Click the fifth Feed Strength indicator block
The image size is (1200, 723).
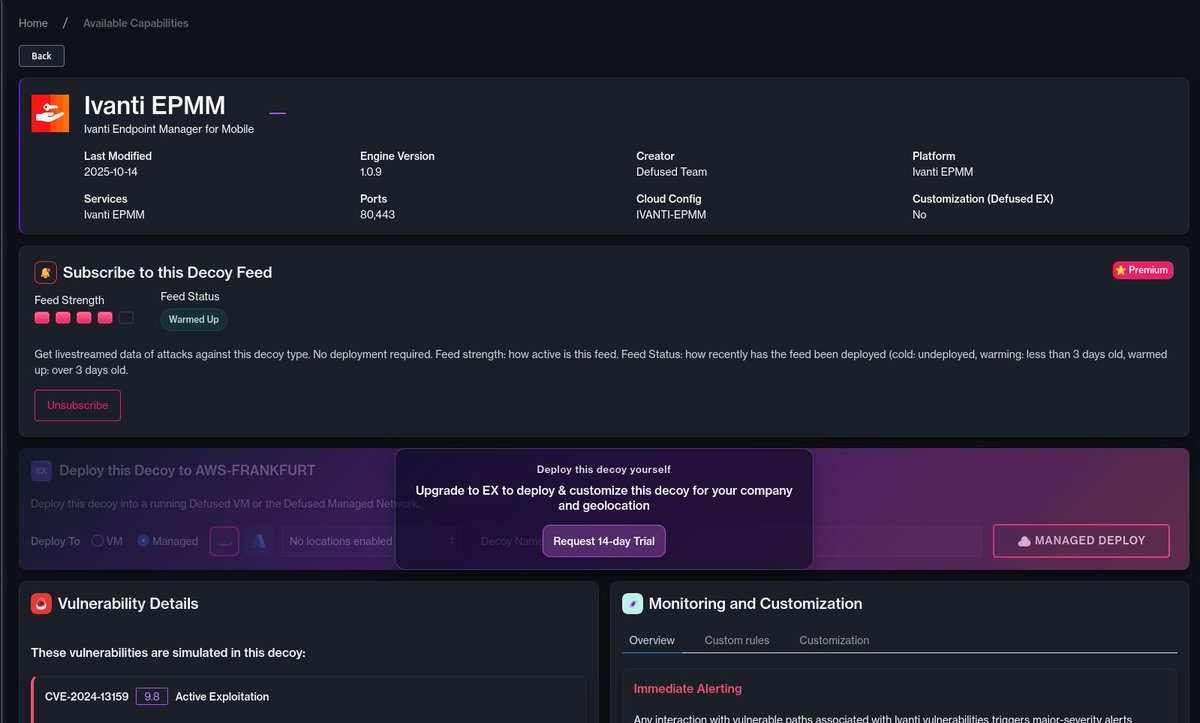(125, 317)
